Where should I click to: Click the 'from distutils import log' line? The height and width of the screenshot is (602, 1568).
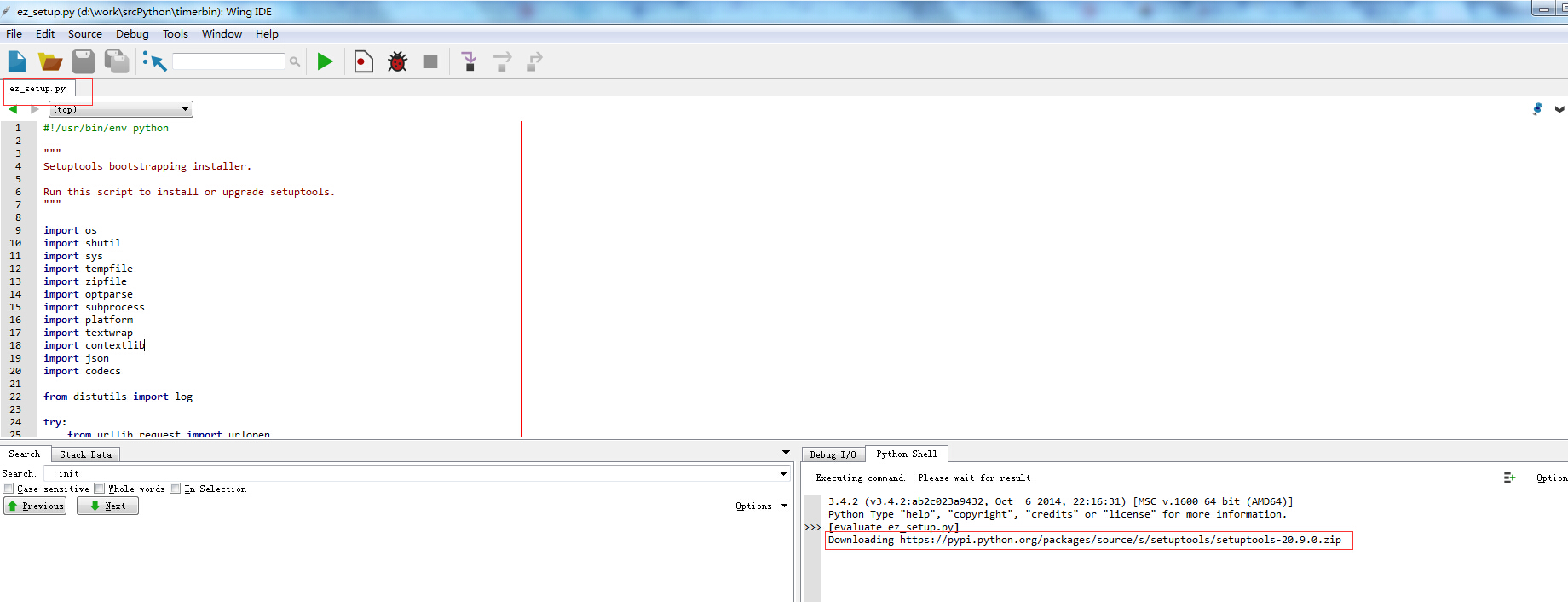click(118, 397)
